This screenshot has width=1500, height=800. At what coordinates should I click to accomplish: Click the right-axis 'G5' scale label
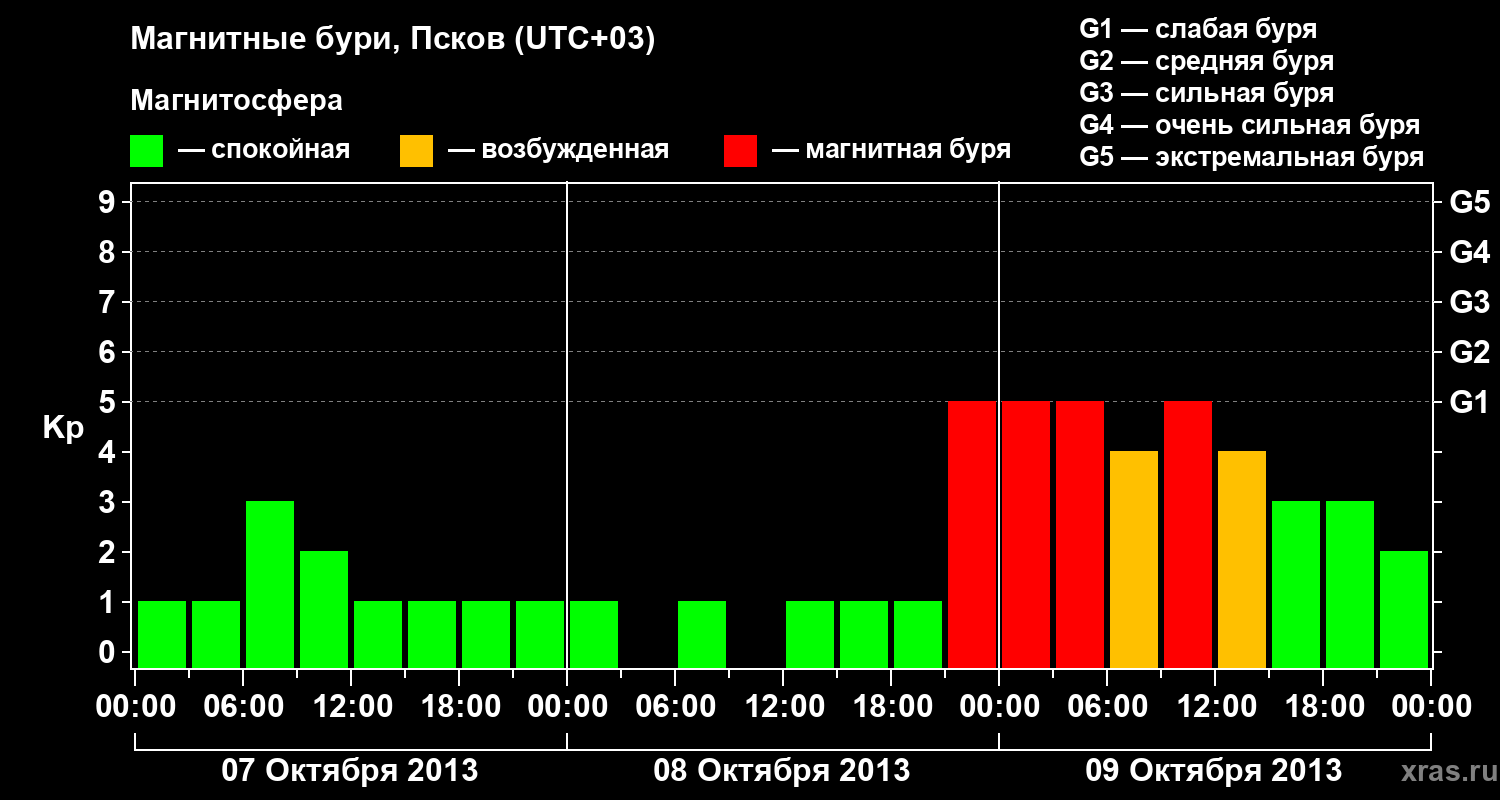1469,202
